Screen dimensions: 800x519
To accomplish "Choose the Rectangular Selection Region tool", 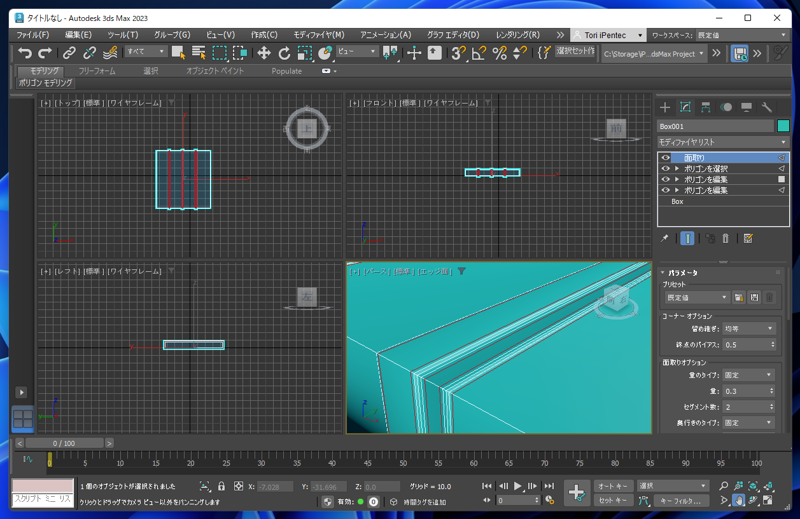I will point(219,53).
